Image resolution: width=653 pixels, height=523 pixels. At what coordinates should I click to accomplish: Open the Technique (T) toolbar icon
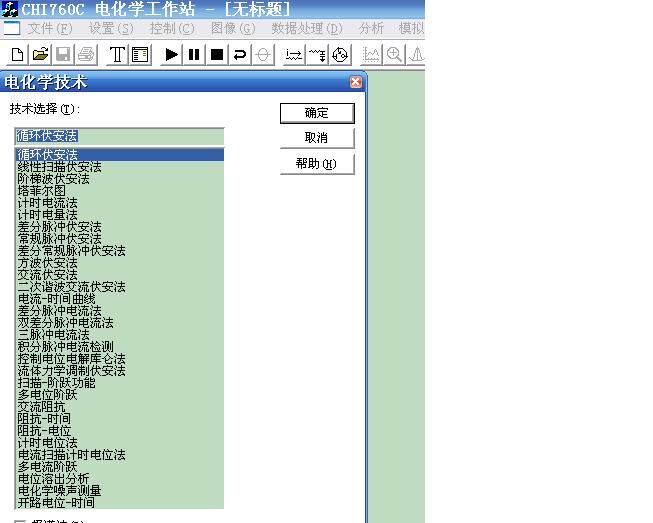click(x=117, y=55)
